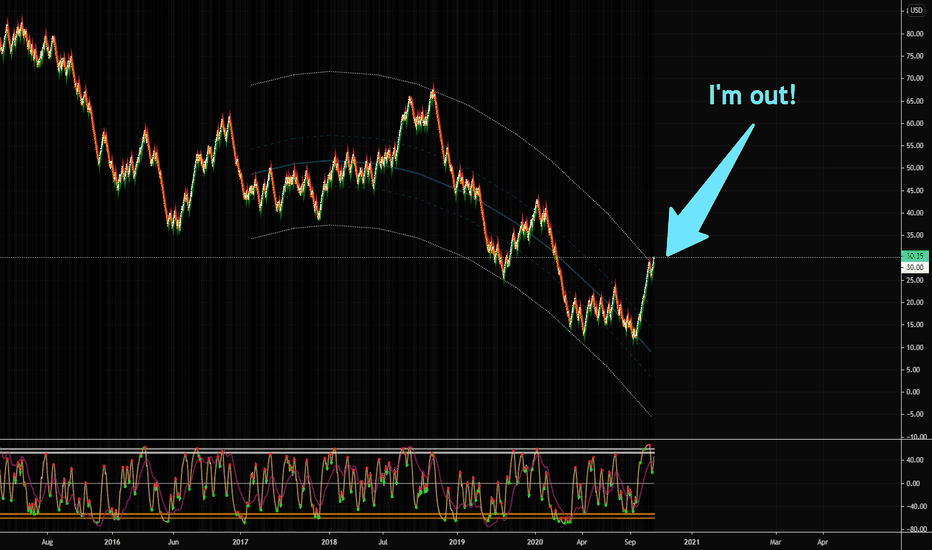
Task: Click the 10.00 price scale label
Action: [x=915, y=347]
